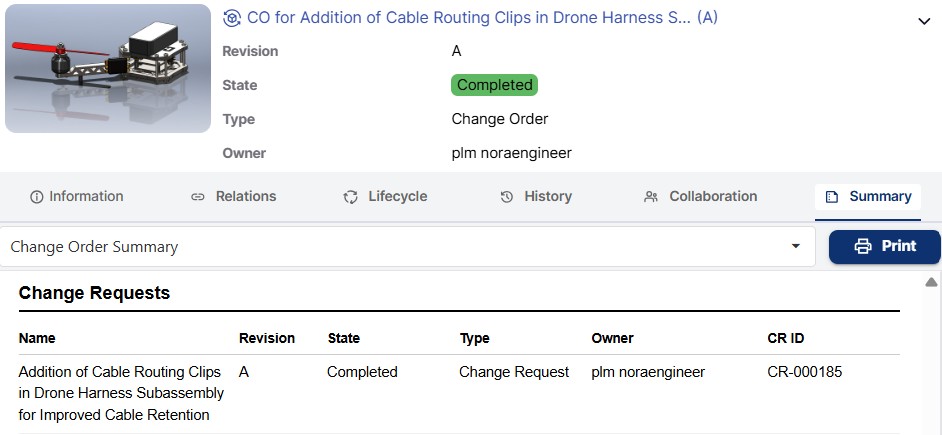
Task: Click the Name column header
Action: point(37,338)
